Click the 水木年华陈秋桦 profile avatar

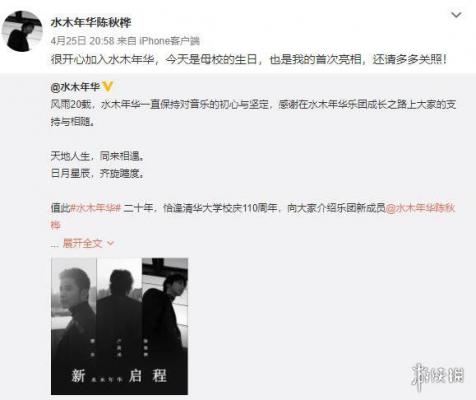tap(22, 31)
